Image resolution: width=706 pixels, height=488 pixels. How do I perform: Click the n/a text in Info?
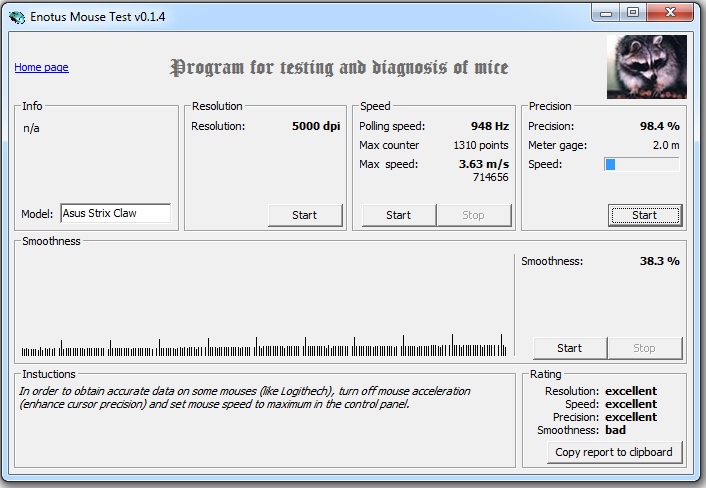[x=31, y=129]
